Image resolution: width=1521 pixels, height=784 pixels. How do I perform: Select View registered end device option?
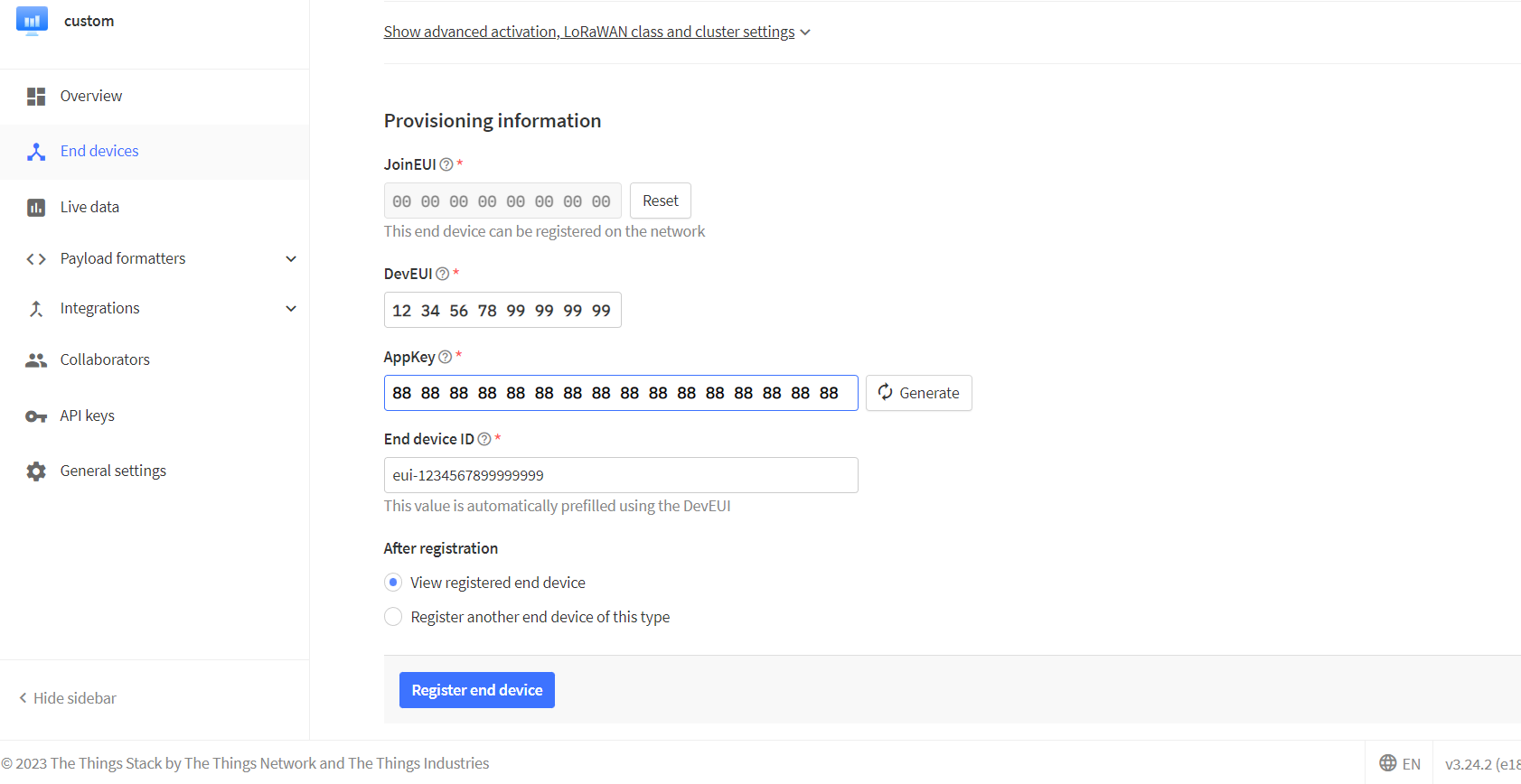393,583
